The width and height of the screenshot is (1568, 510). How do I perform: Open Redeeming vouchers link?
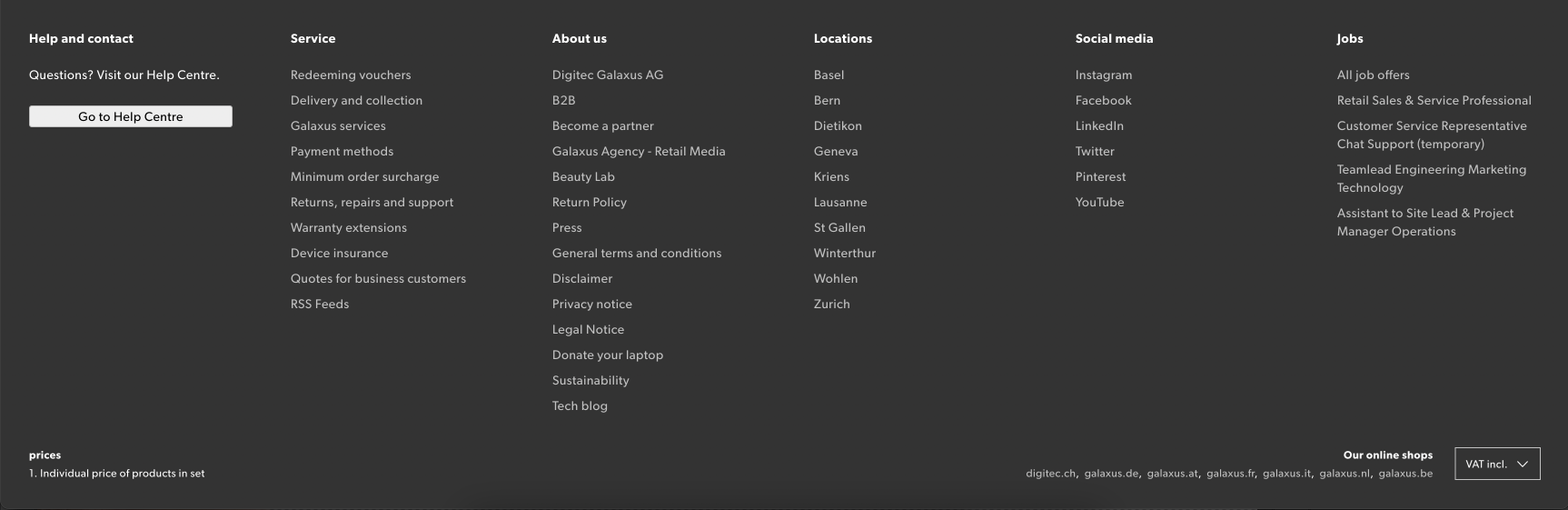pos(351,75)
